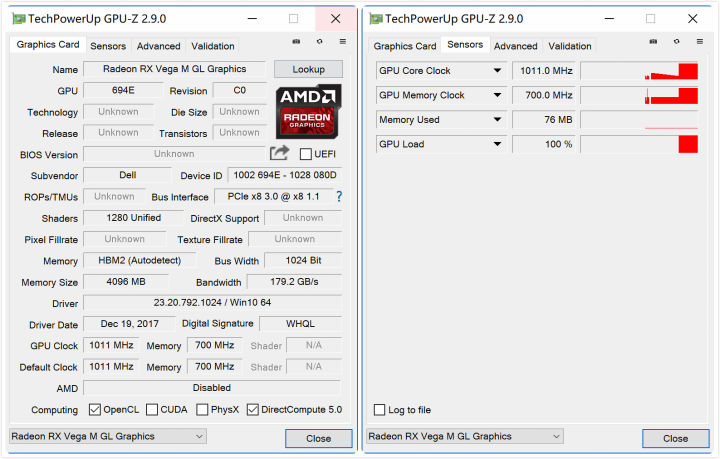Click the Revision field showing C0
720x459 pixels.
pyautogui.click(x=240, y=90)
